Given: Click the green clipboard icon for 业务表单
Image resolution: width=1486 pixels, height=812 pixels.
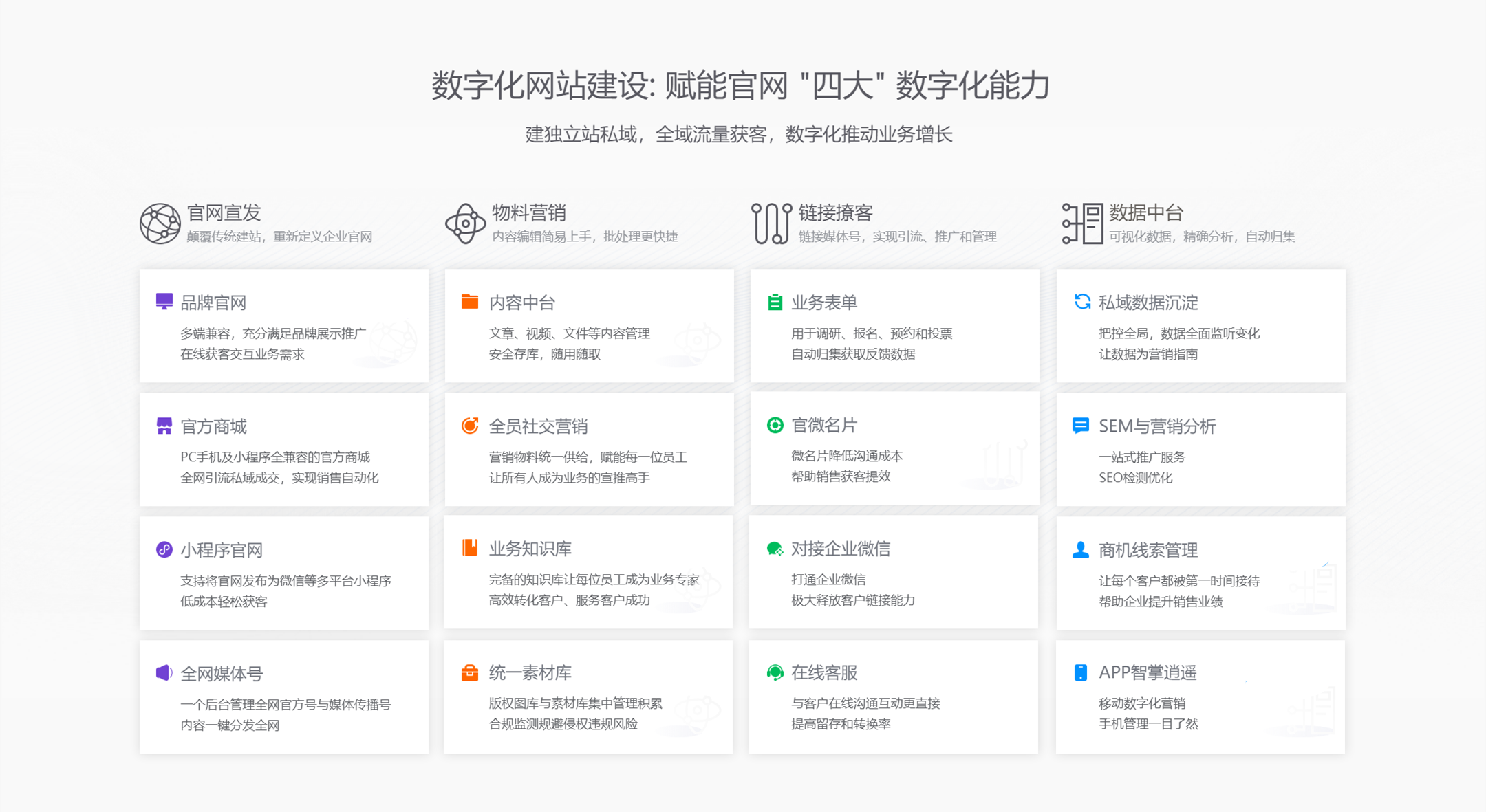Looking at the screenshot, I should 775,302.
